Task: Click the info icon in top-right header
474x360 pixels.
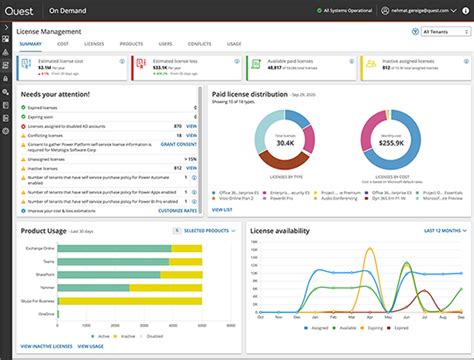Action: [466, 11]
